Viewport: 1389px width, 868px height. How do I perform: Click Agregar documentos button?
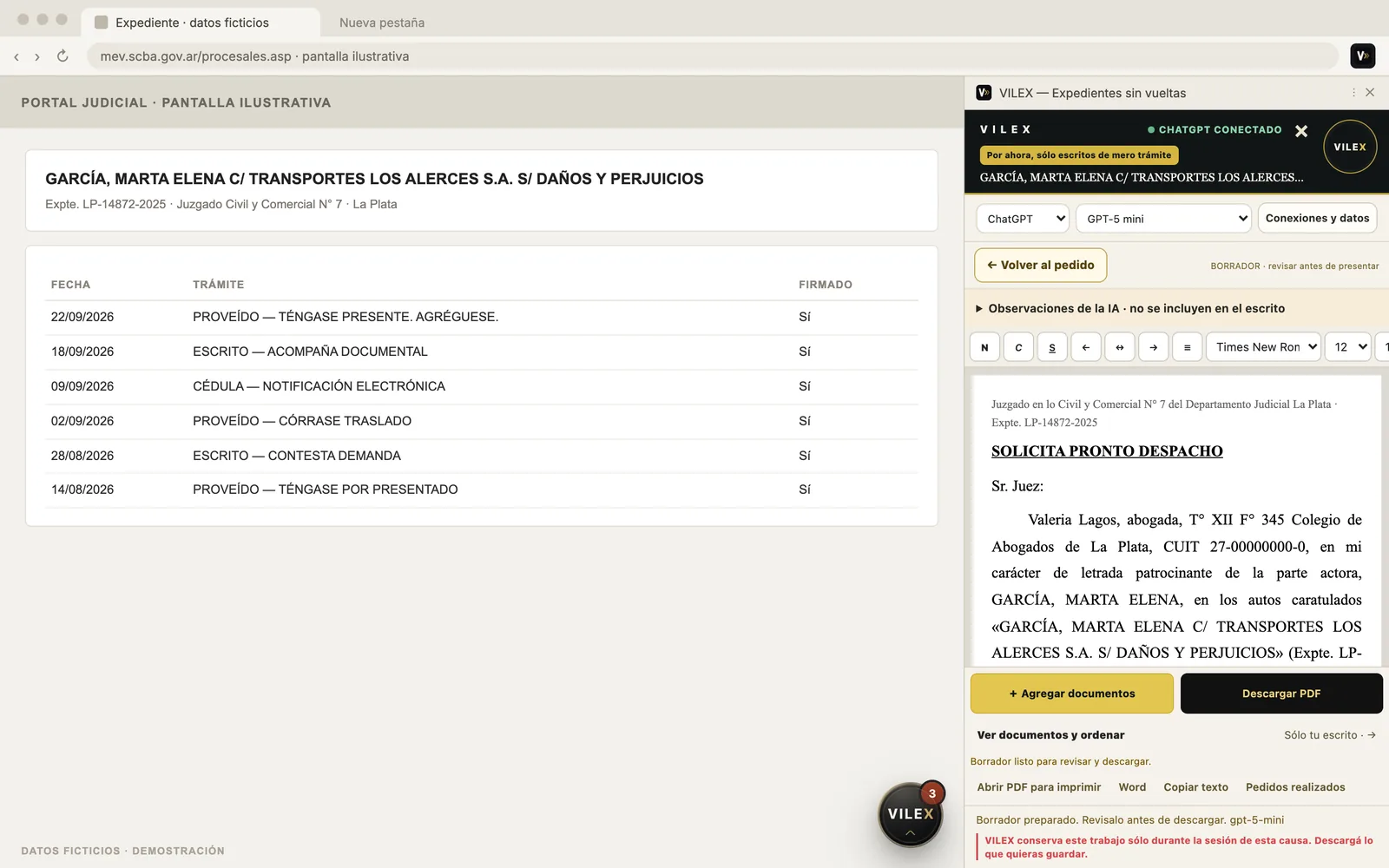pos(1072,694)
